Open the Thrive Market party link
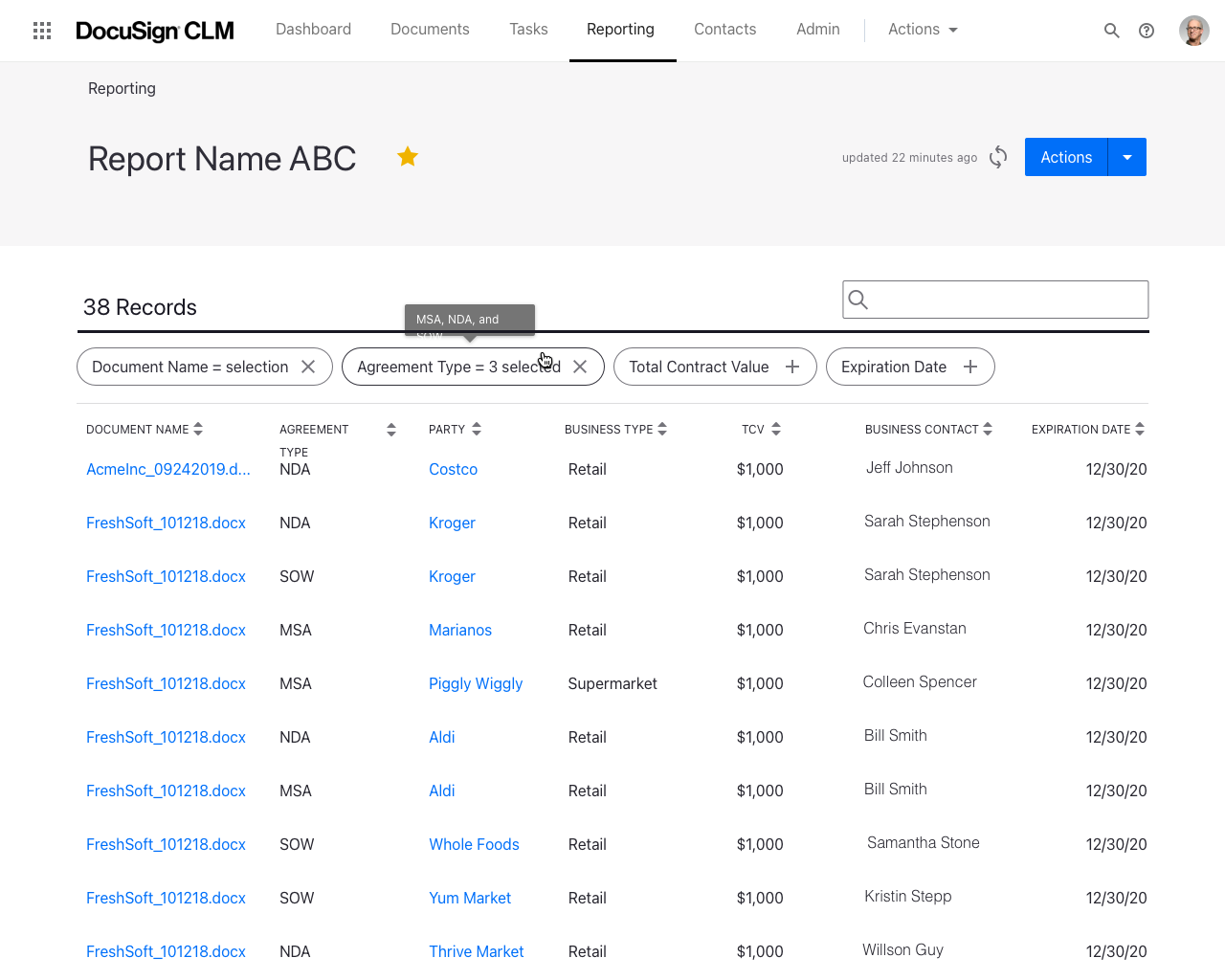The image size is (1225, 980). [477, 951]
